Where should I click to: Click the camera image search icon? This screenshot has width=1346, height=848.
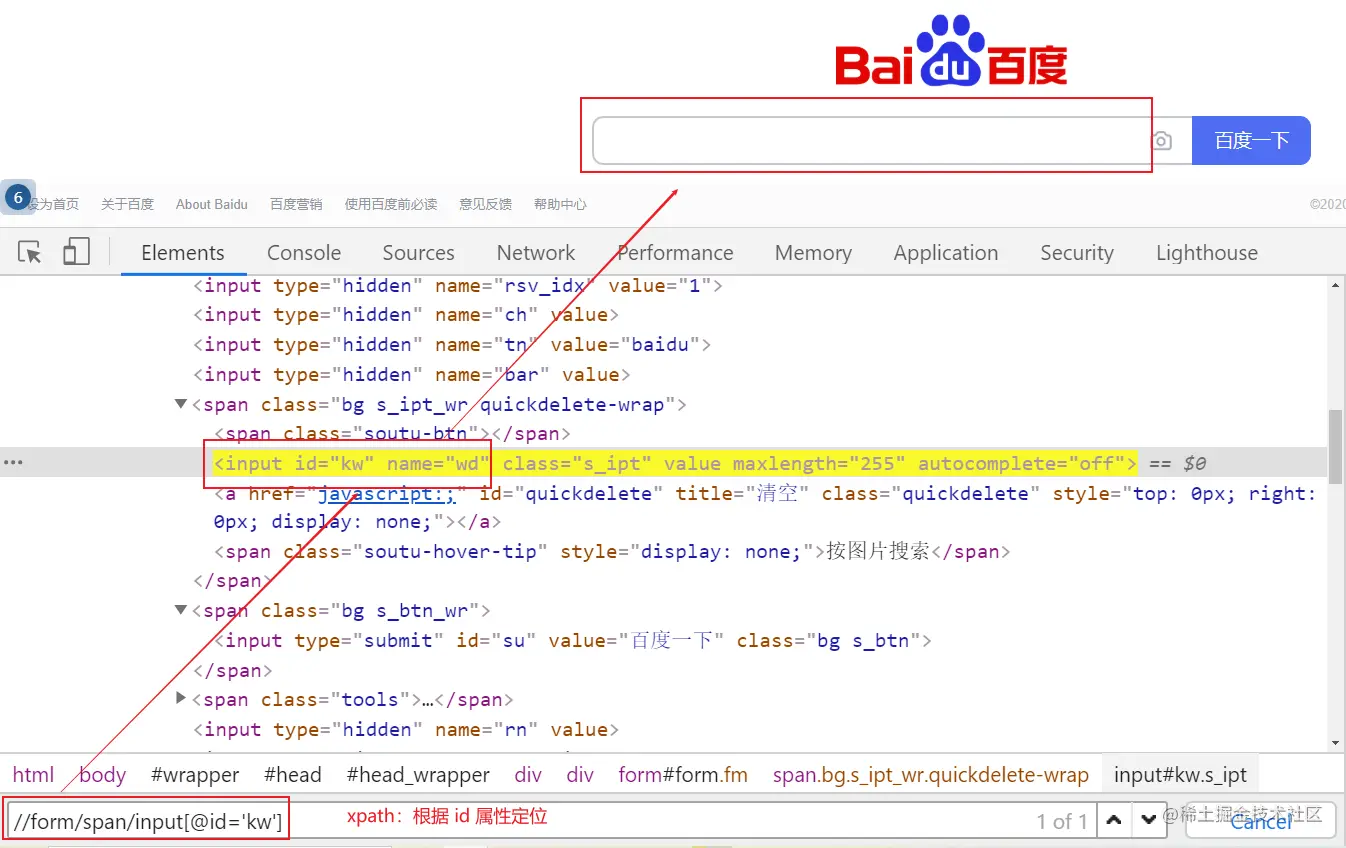(1161, 141)
